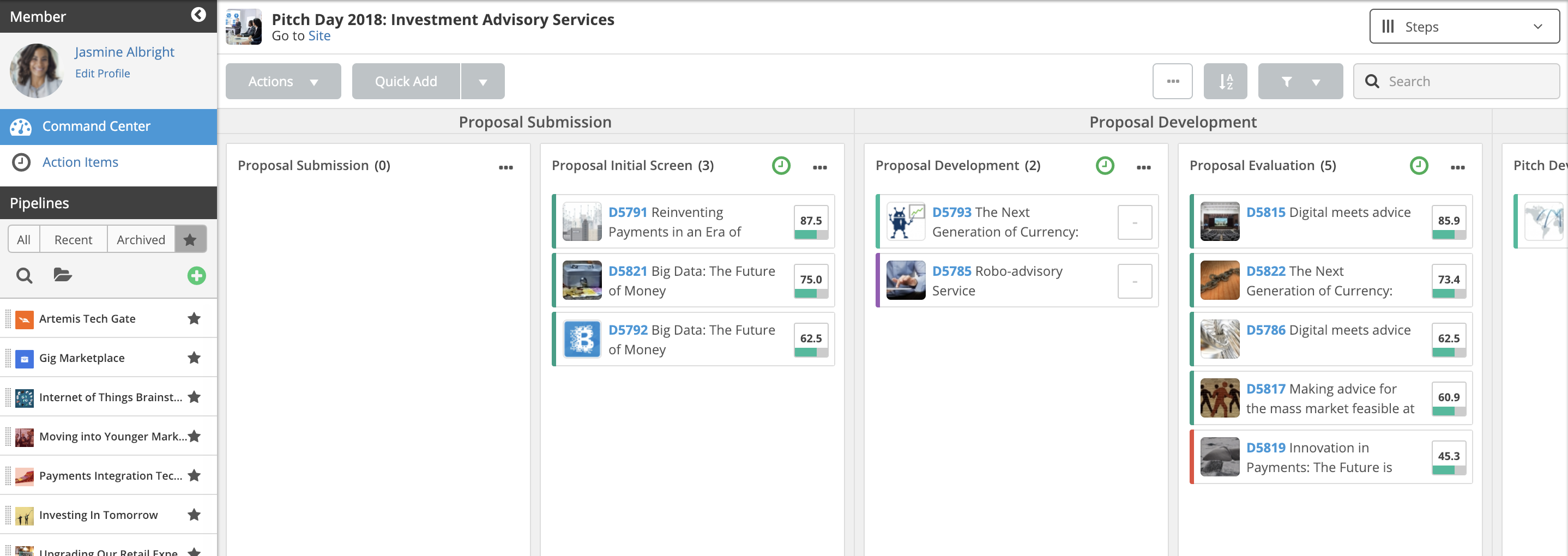Click the 45.3 score bar on D5819
1568x556 pixels.
(1449, 470)
